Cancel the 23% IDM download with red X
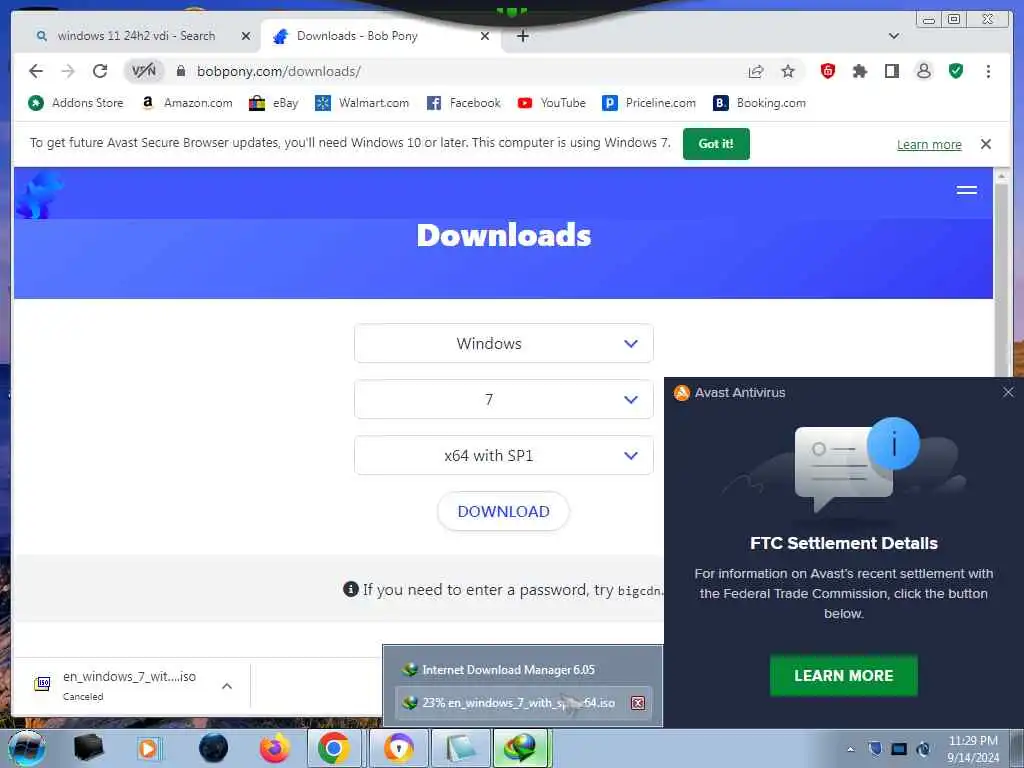Screen dimensions: 1024x768 point(638,703)
